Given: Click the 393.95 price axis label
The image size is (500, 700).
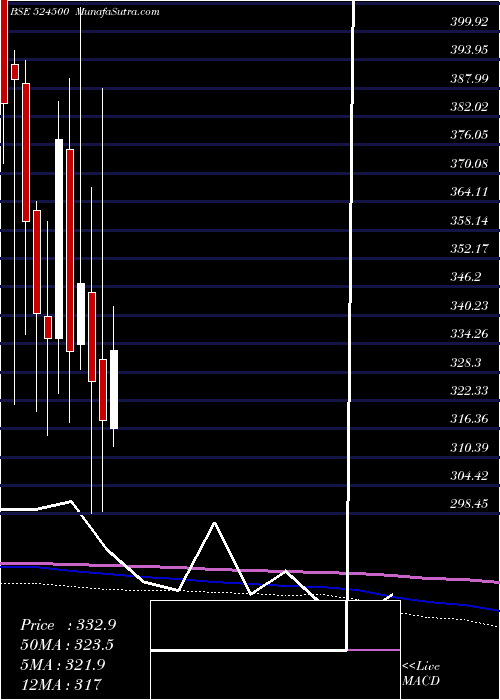Looking at the screenshot, I should click(469, 50).
